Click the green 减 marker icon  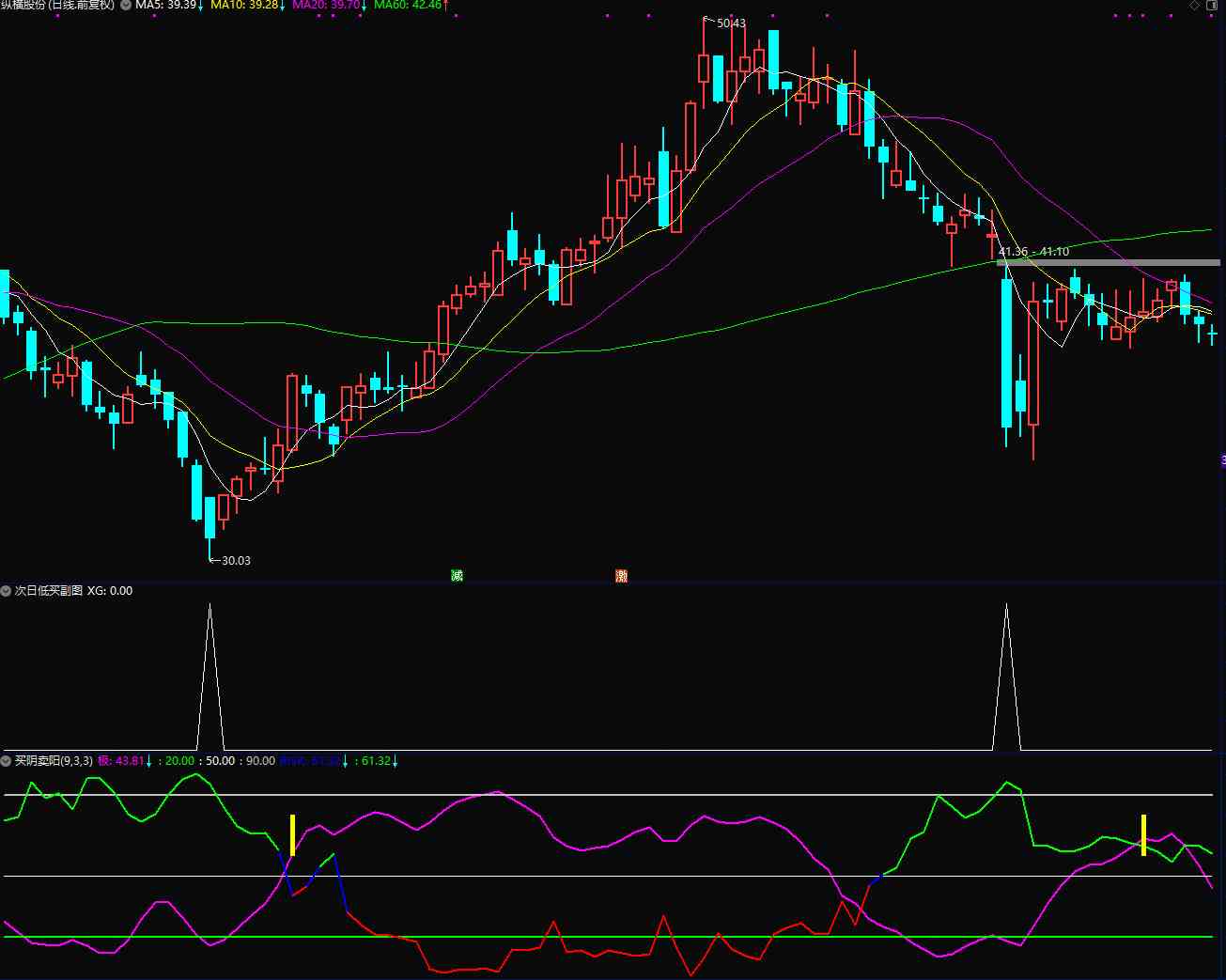457,576
